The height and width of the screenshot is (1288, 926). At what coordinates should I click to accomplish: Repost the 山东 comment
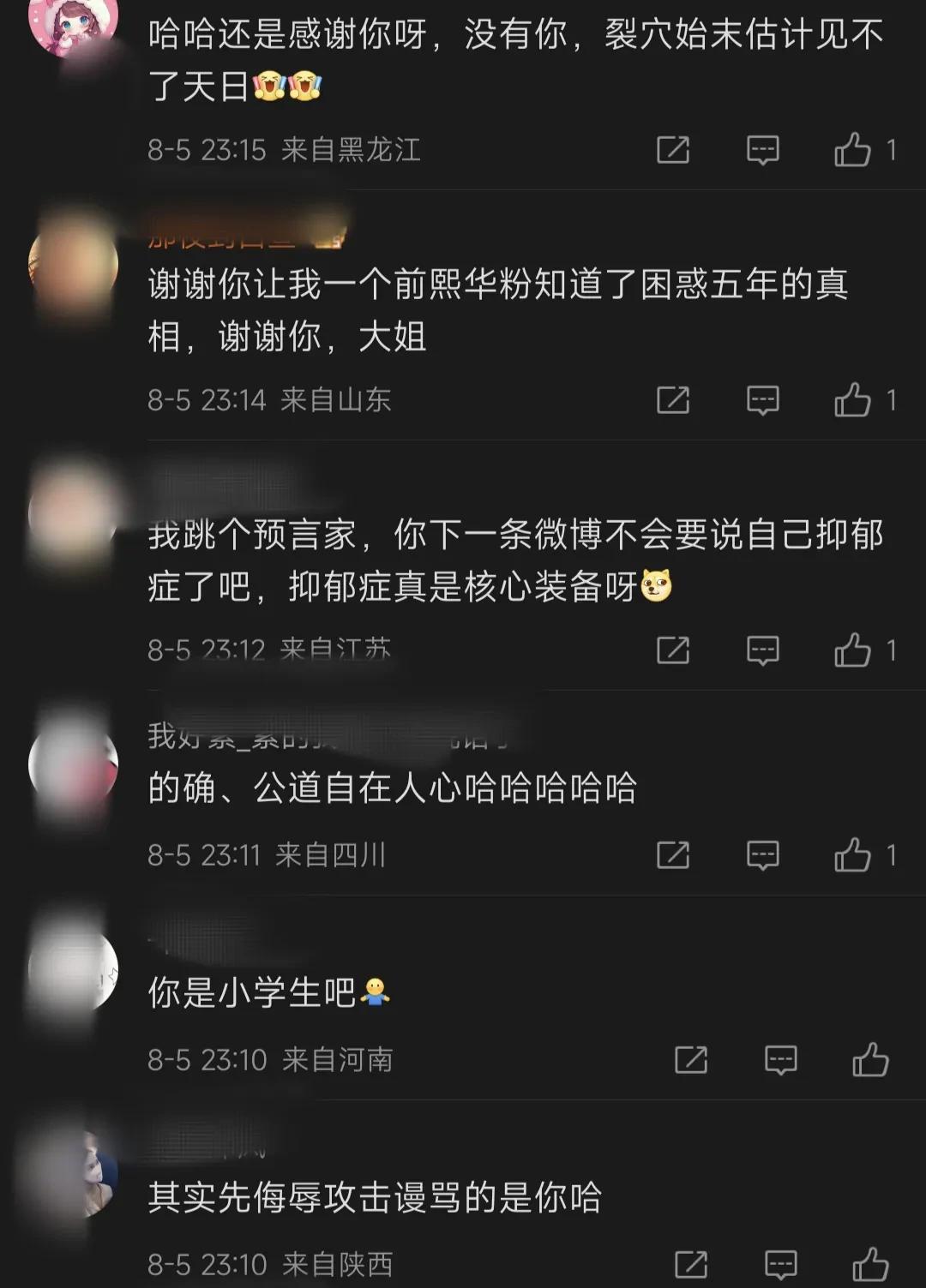coord(673,399)
